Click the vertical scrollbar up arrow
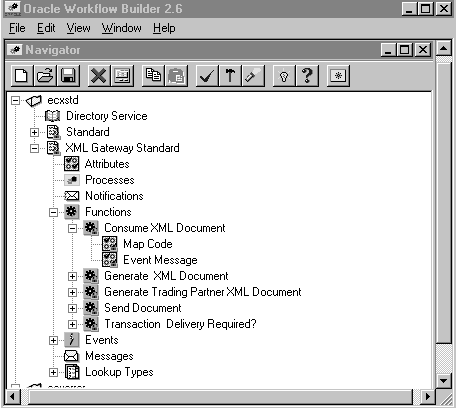Viewport: 456px width, 408px height. [x=443, y=49]
